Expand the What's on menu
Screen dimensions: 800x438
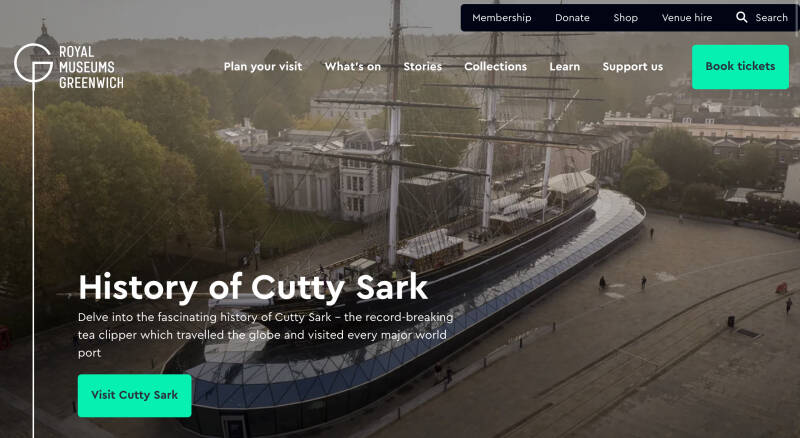353,66
